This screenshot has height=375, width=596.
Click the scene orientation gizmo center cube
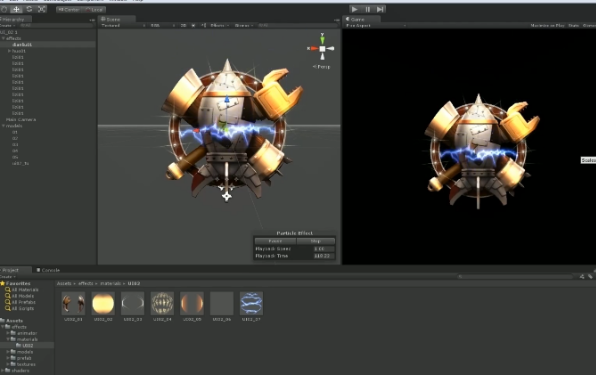(322, 49)
